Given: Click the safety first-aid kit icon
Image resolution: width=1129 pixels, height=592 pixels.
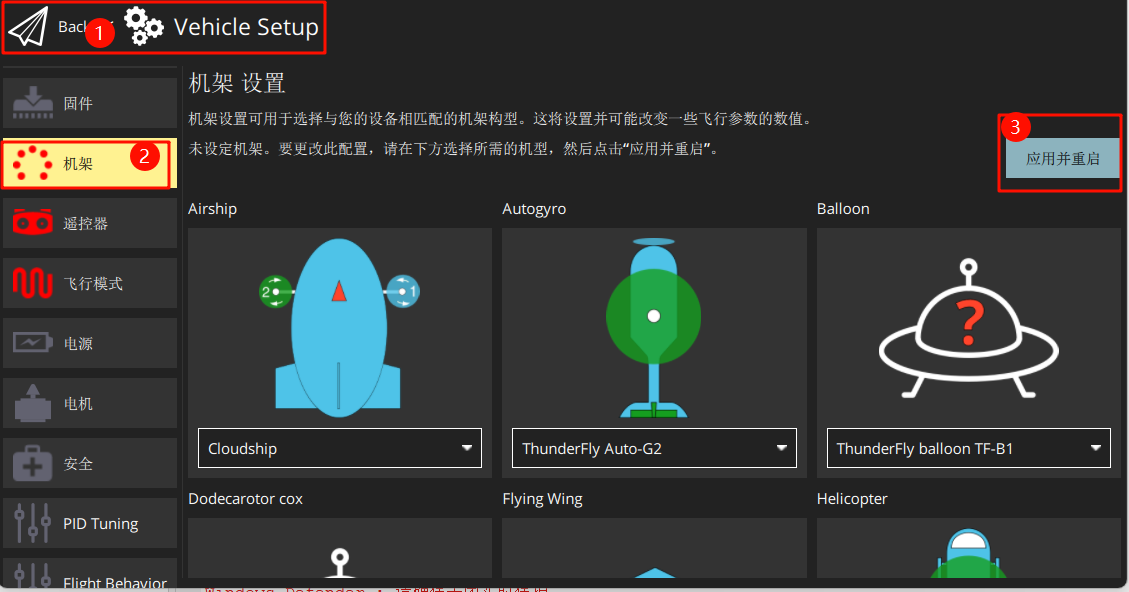Looking at the screenshot, I should (x=32, y=464).
